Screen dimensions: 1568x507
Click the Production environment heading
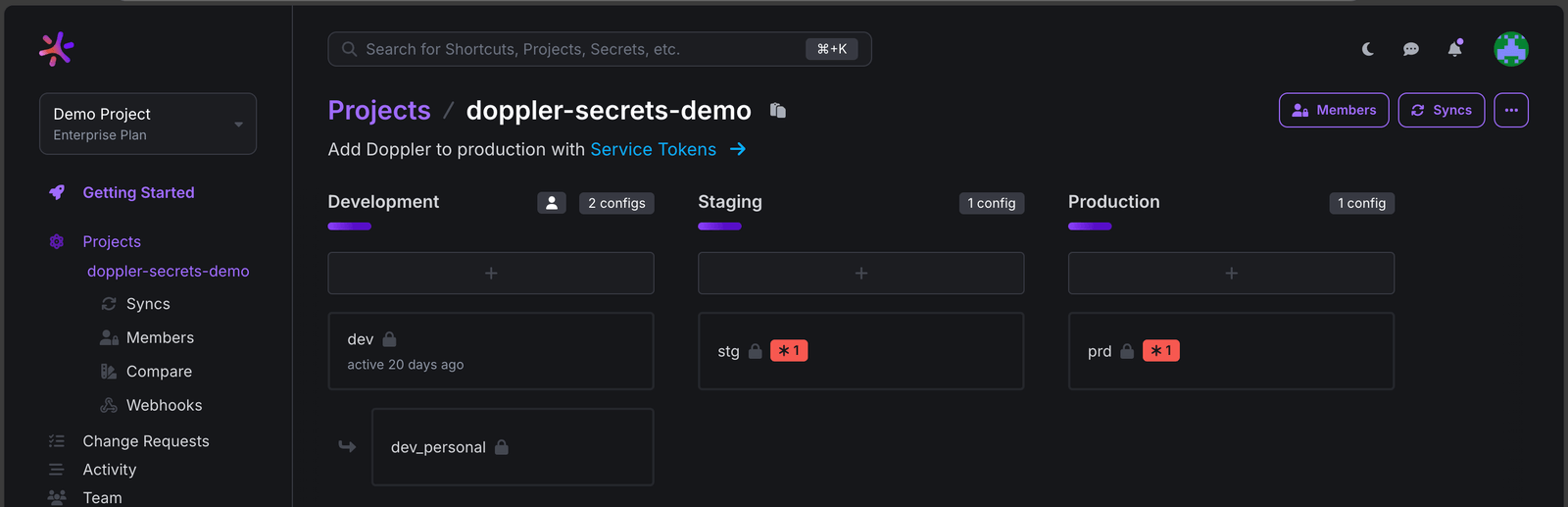1114,202
